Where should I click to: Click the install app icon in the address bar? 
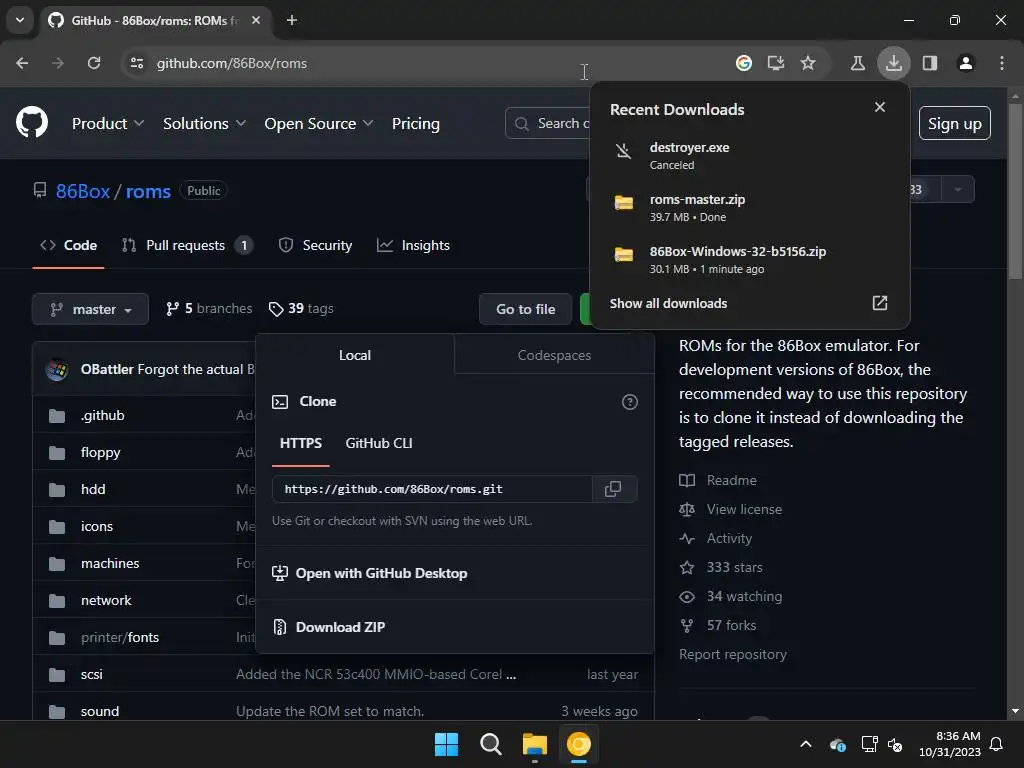(x=775, y=63)
